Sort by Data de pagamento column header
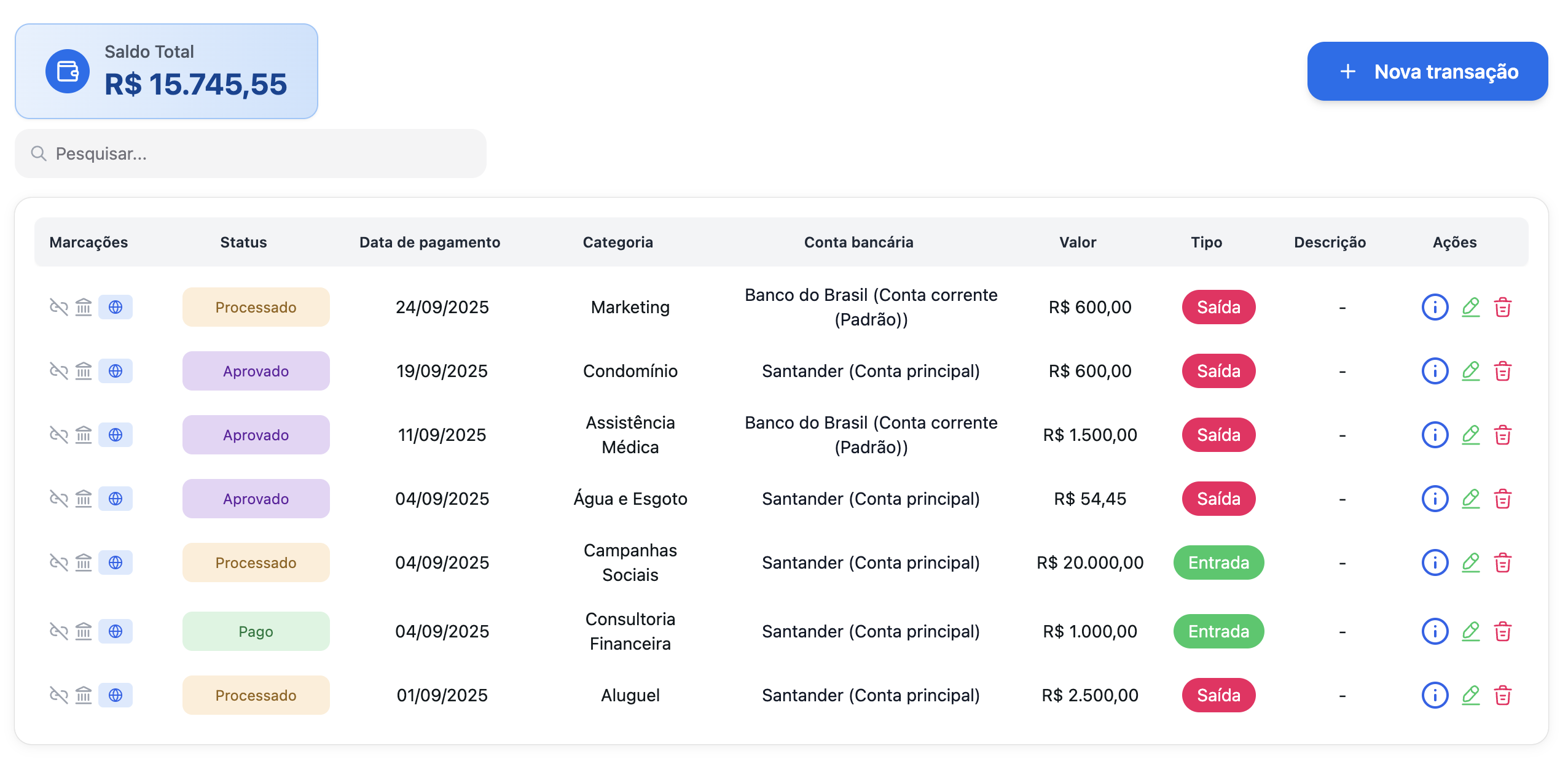The image size is (1568, 759). [429, 242]
